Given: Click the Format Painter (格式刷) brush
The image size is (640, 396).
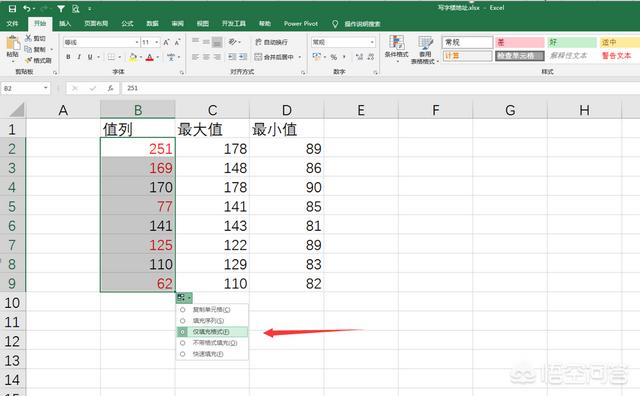Looking at the screenshot, I should pos(28,60).
